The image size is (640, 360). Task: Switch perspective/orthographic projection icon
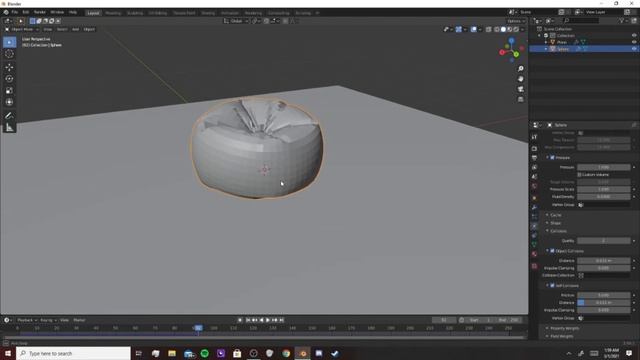pos(520,99)
